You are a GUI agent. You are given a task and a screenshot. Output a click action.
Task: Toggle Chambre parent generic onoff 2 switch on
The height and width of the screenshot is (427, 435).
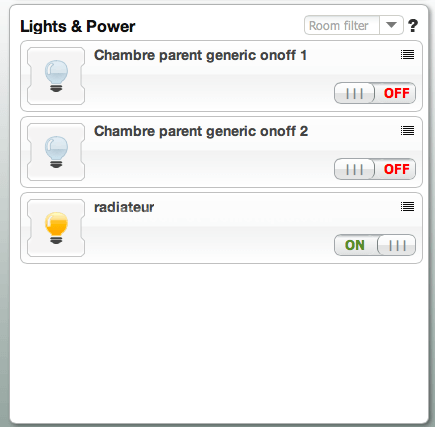(375, 169)
